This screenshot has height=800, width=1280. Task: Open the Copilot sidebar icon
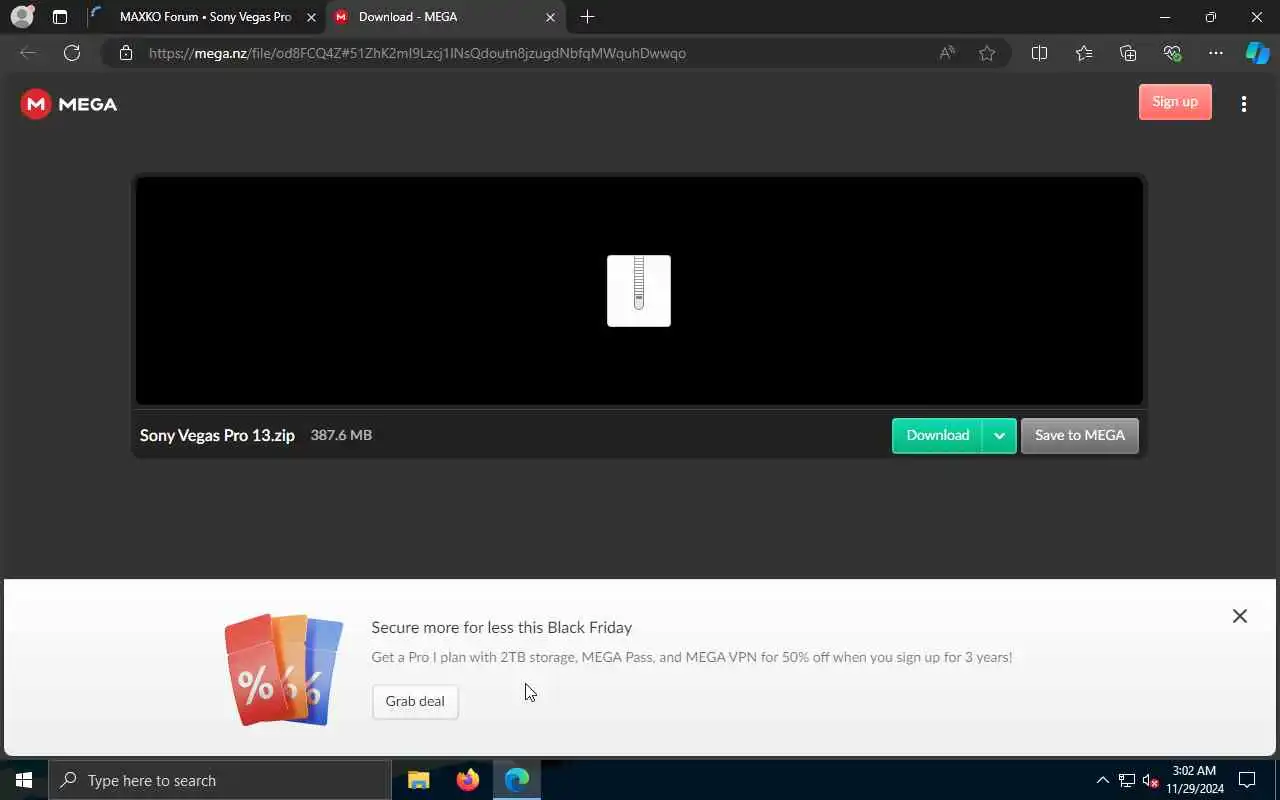tap(1257, 53)
